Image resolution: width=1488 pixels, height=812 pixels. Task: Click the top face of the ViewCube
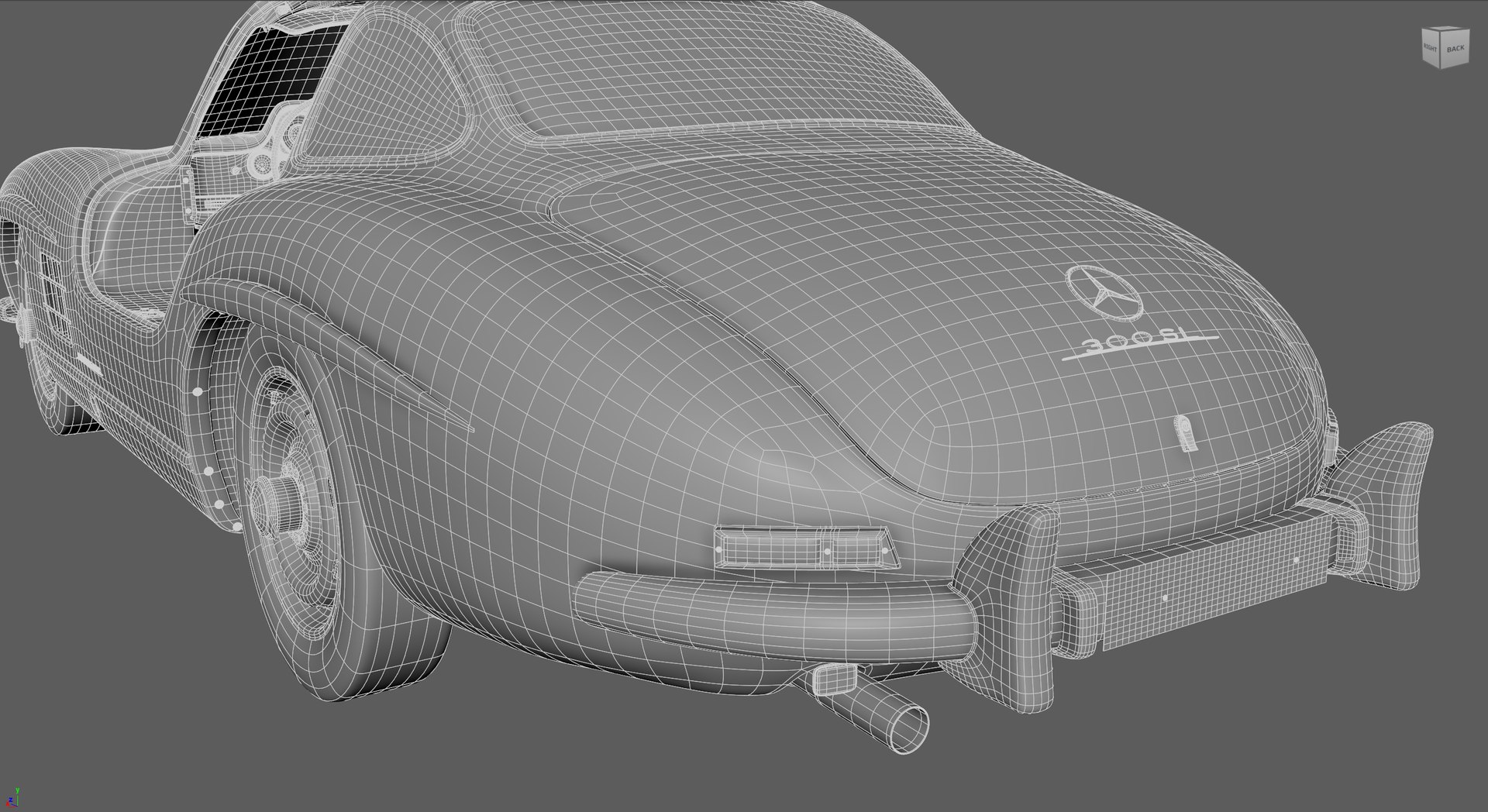1445,29
